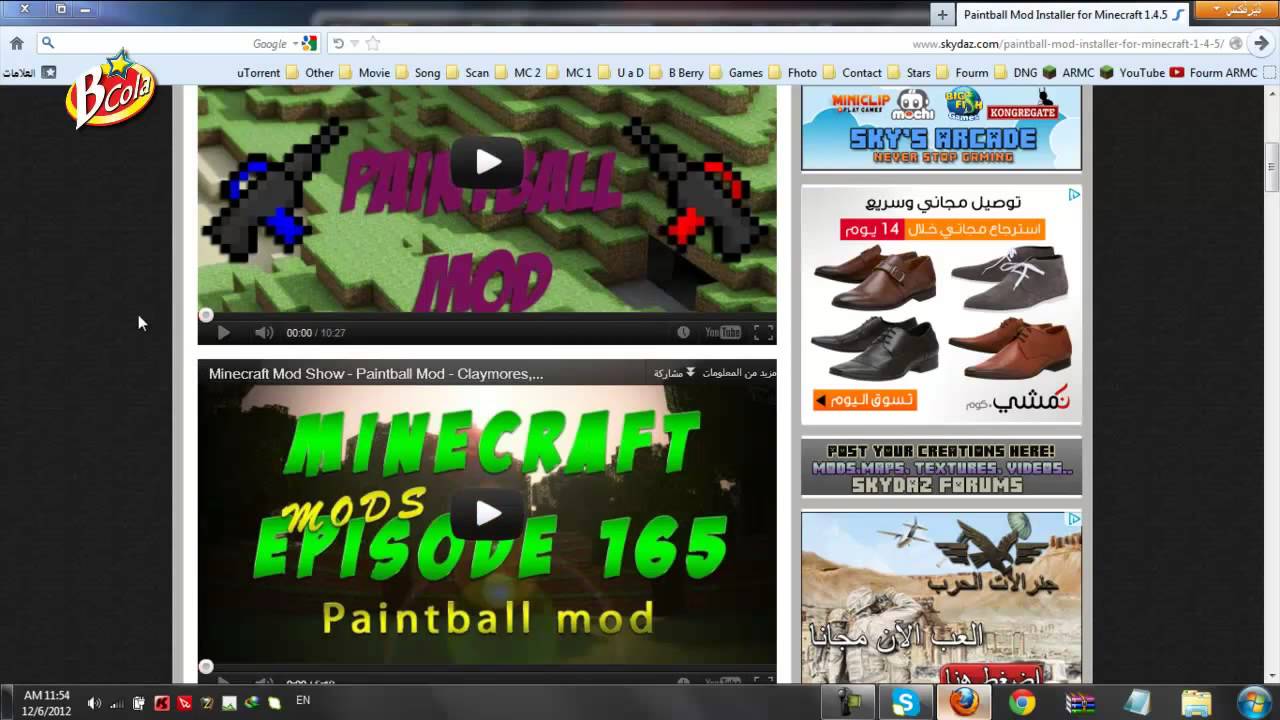1280x720 pixels.
Task: Mute the first video's volume
Action: pos(263,332)
